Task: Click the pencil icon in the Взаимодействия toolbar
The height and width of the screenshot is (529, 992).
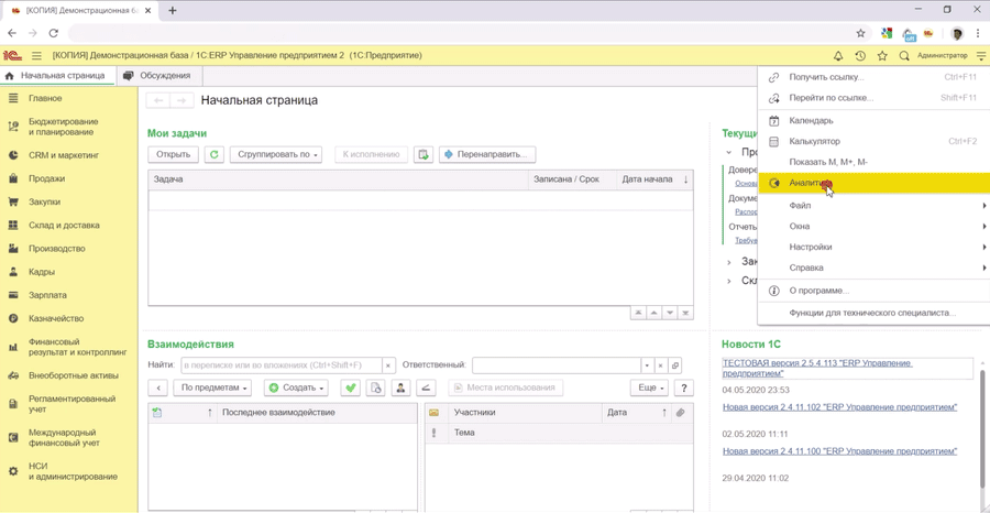Action: coord(426,388)
